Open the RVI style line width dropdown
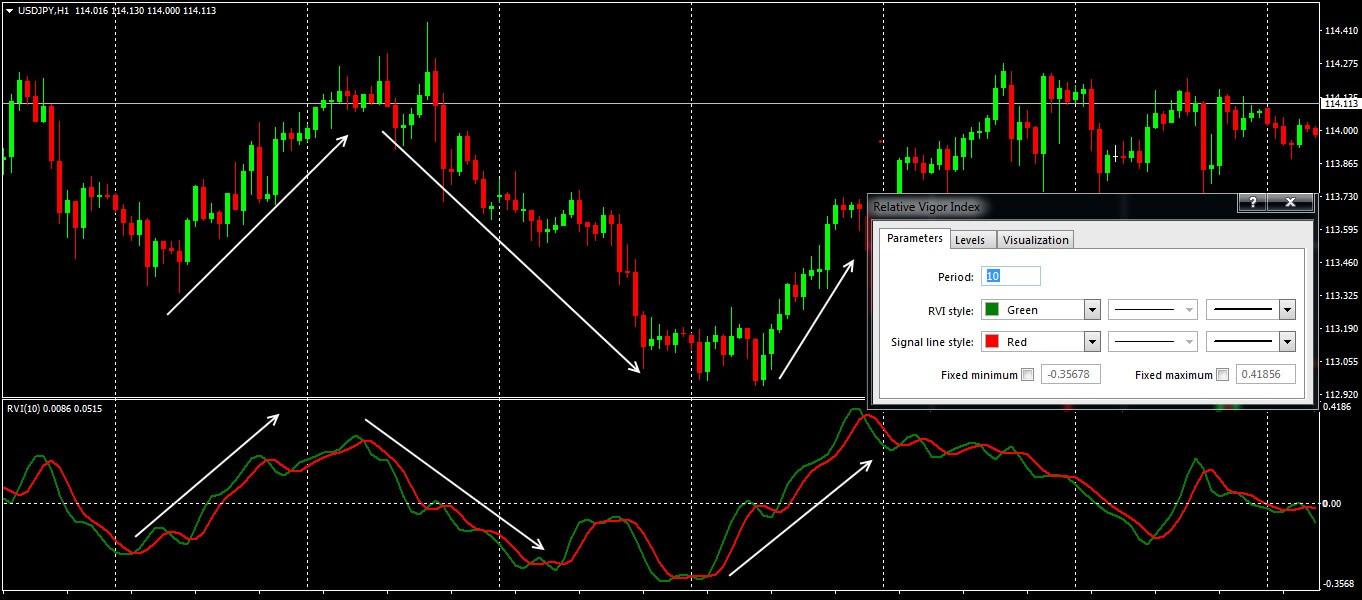 coord(1287,310)
